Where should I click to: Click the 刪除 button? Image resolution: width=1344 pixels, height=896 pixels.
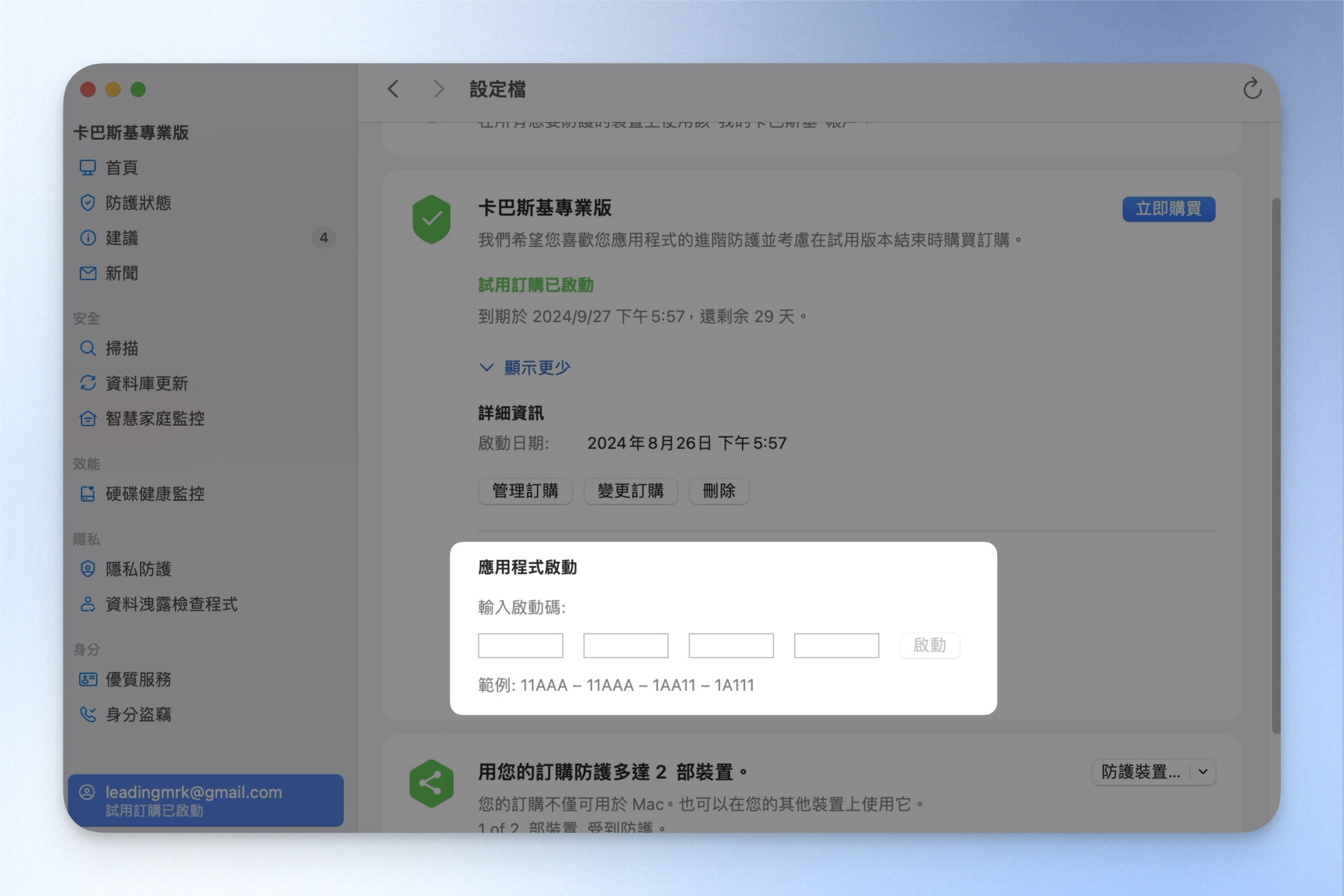point(719,490)
